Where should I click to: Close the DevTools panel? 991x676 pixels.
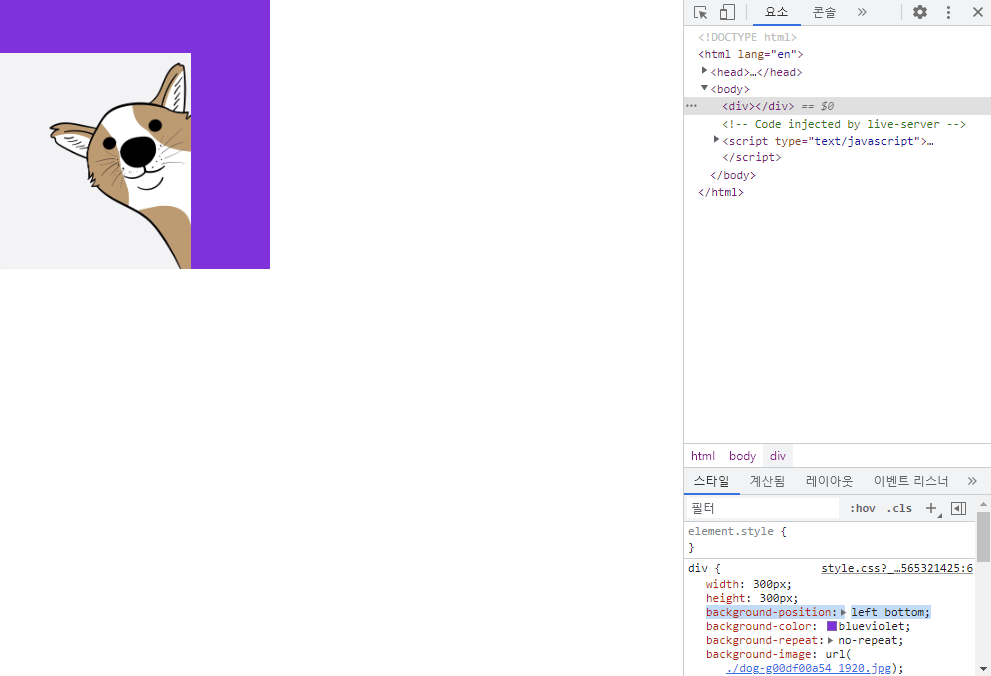click(x=977, y=12)
